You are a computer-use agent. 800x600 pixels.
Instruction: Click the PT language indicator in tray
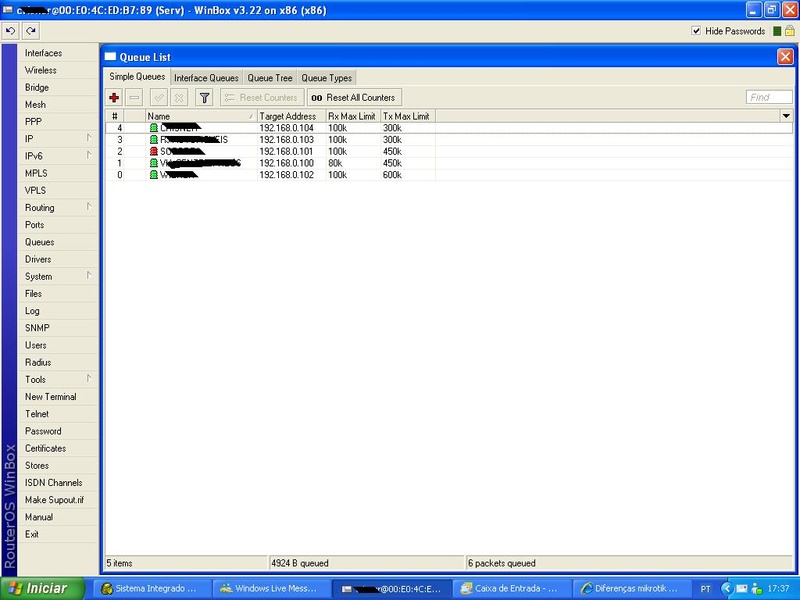705,589
